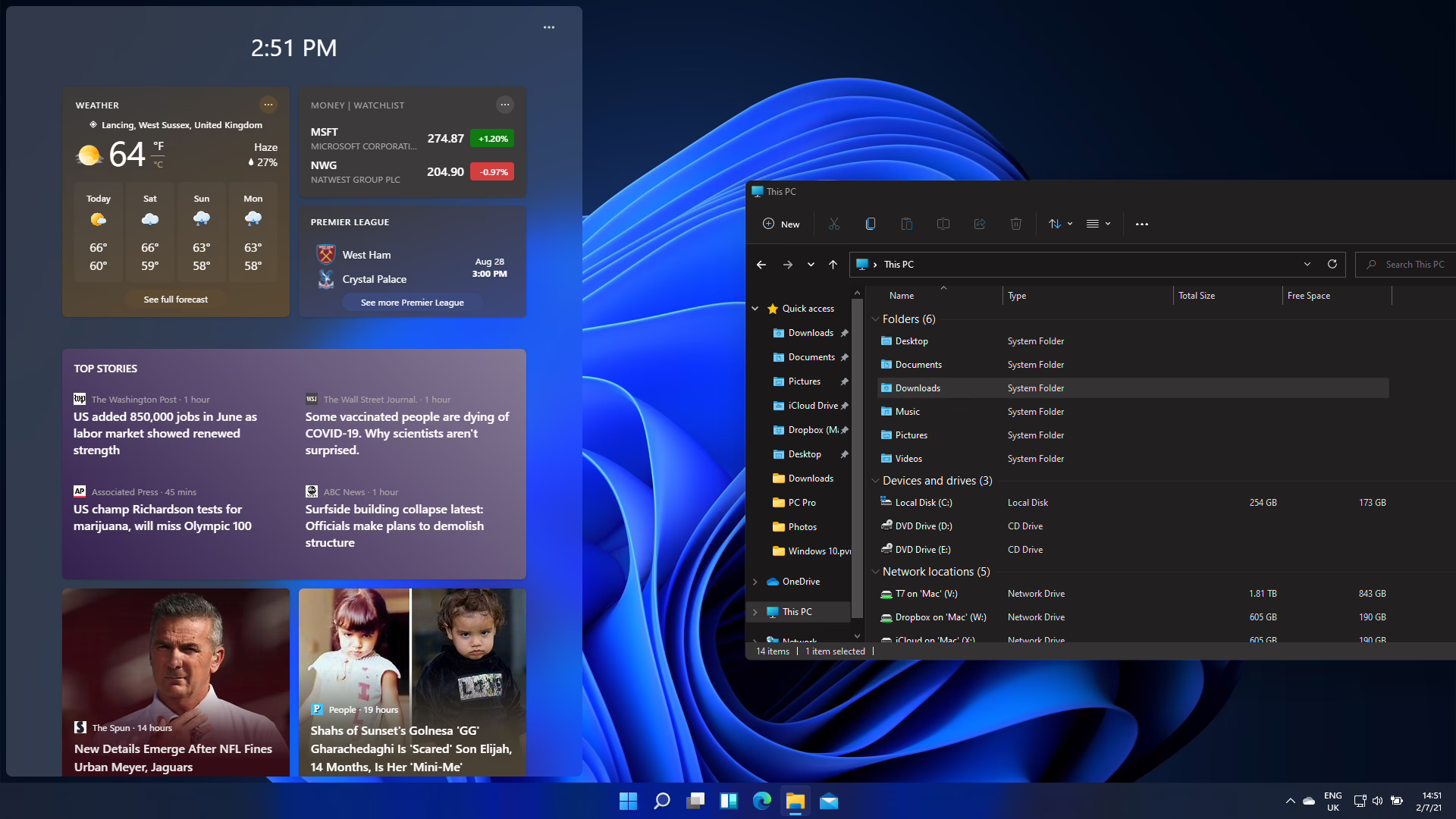The width and height of the screenshot is (1456, 819).
Task: Share the selected item
Action: pos(979,224)
